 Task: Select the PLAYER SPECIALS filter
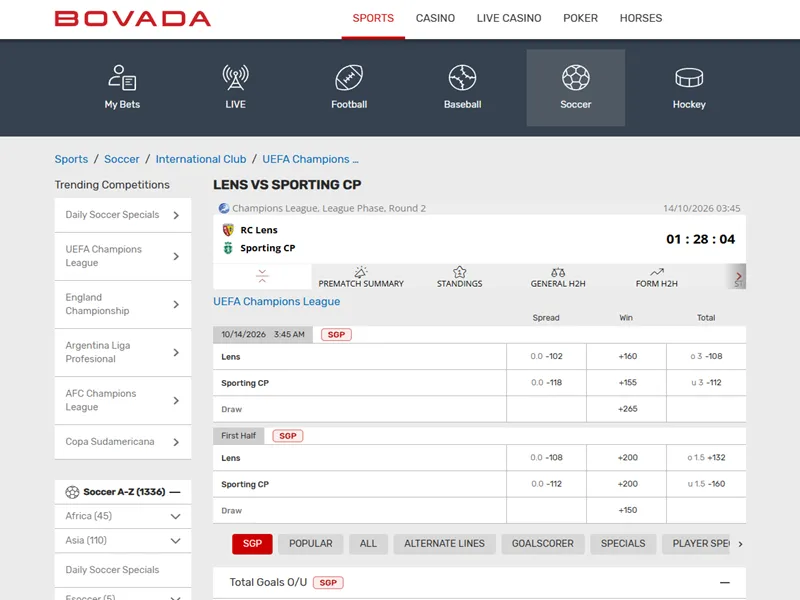pos(697,544)
